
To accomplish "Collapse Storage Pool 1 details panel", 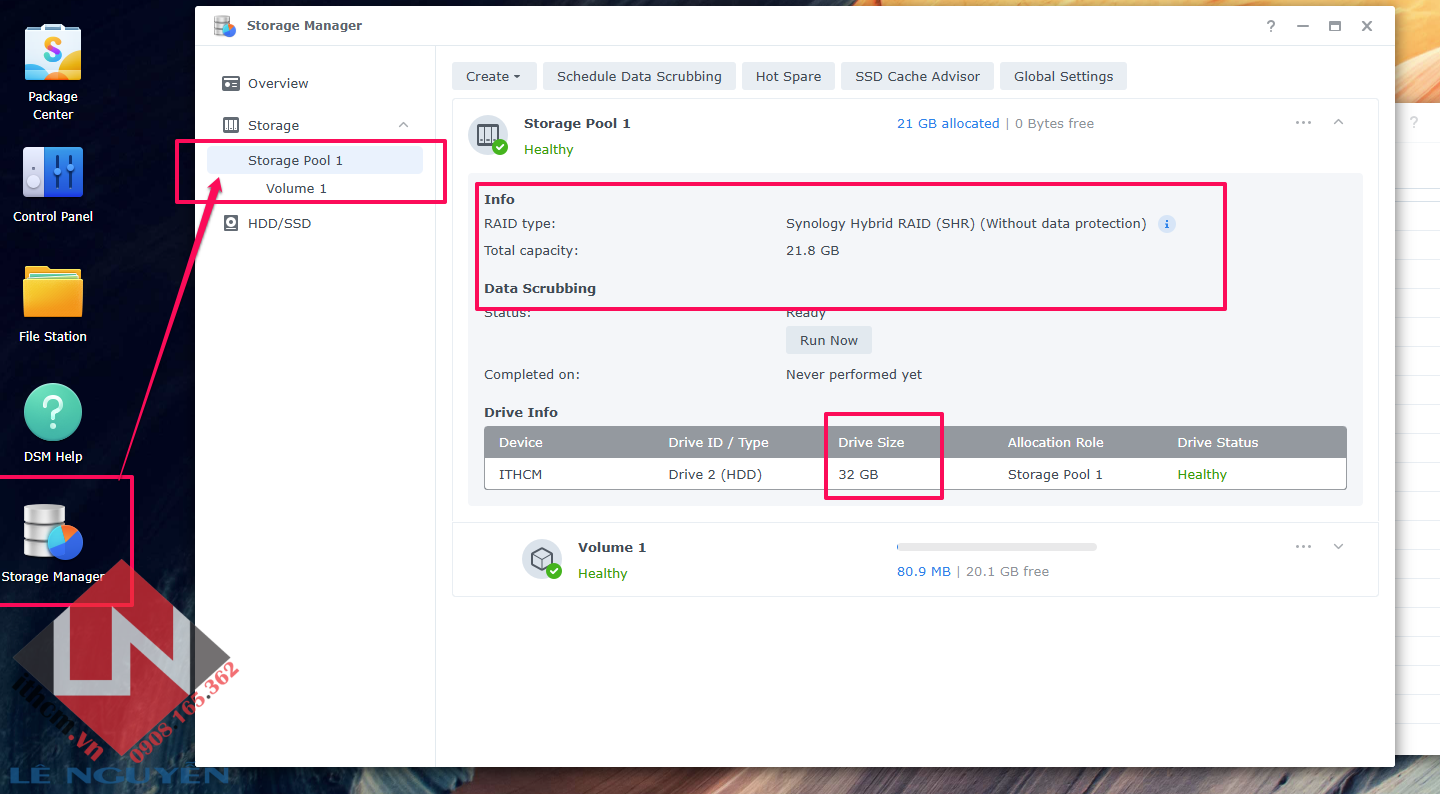I will tap(1339, 122).
